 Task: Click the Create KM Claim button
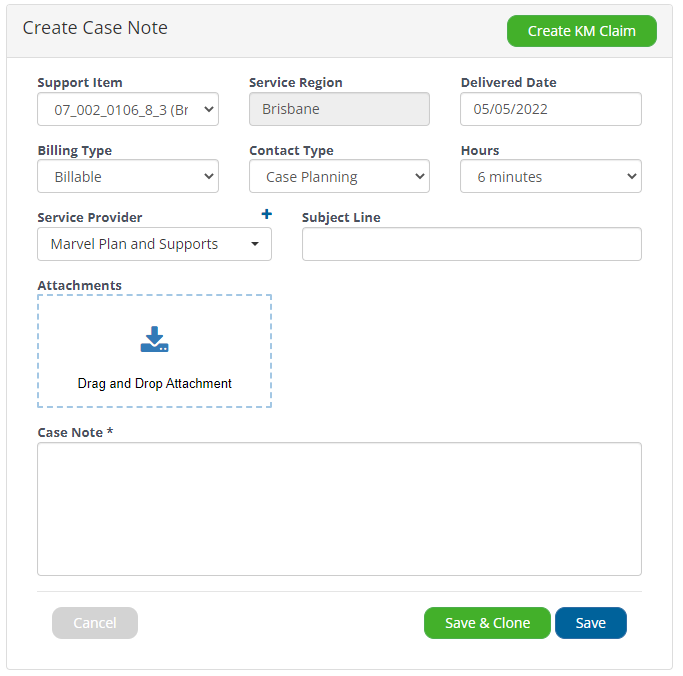tap(582, 31)
